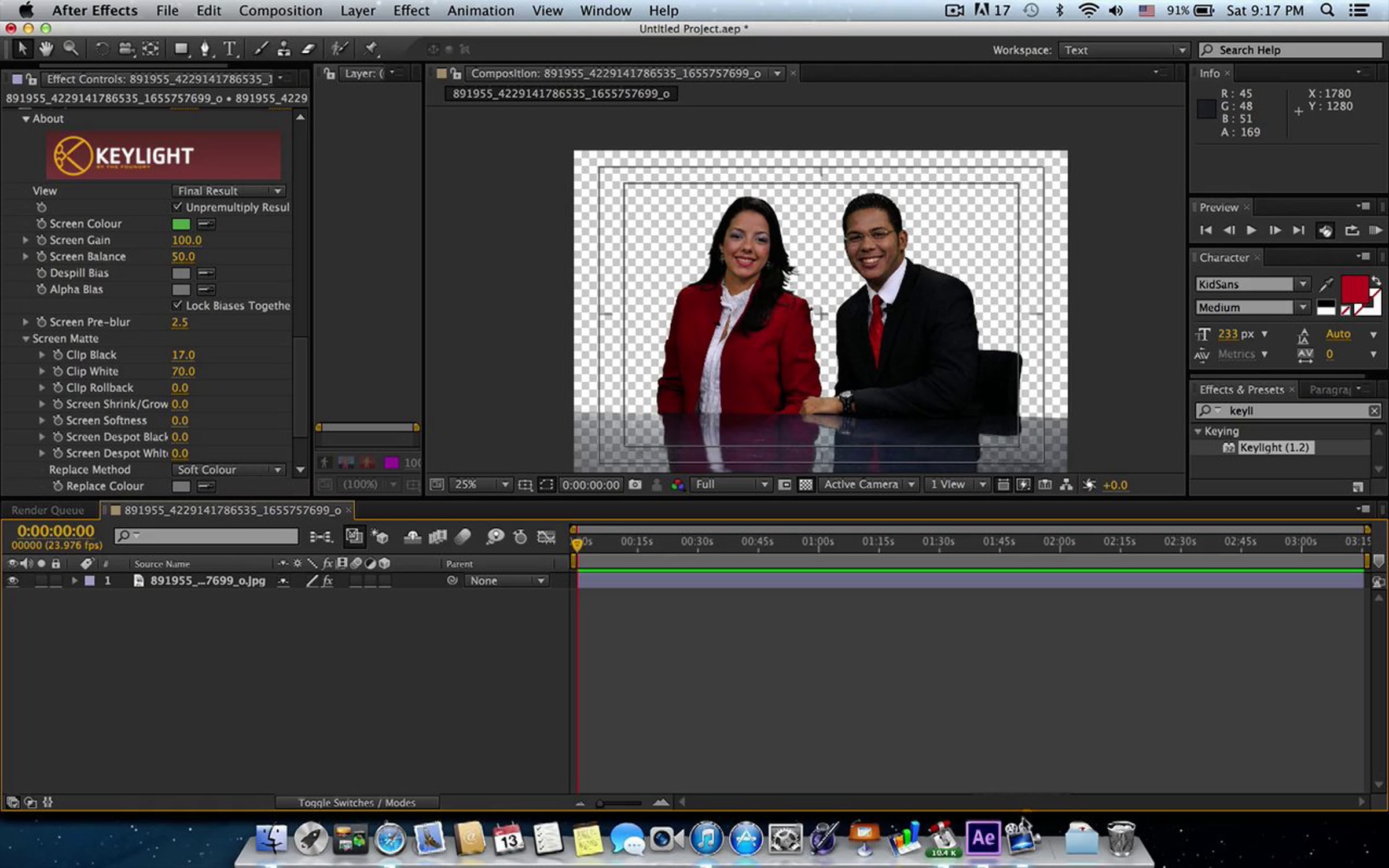
Task: Open the View dropdown showing Final Result
Action: coord(229,191)
